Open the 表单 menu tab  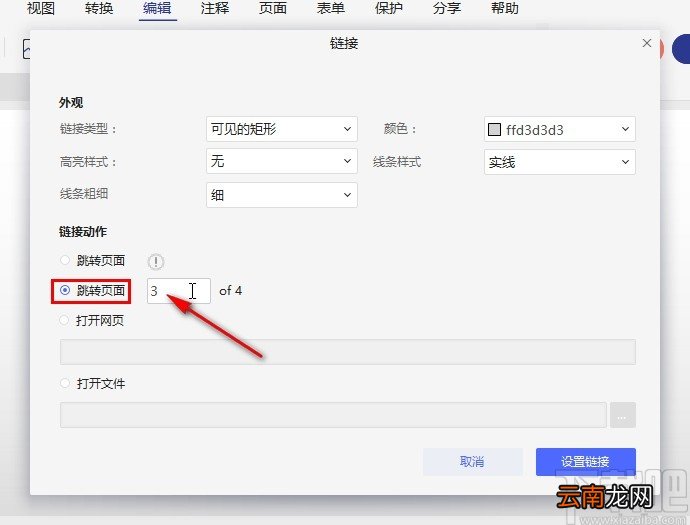pos(331,8)
